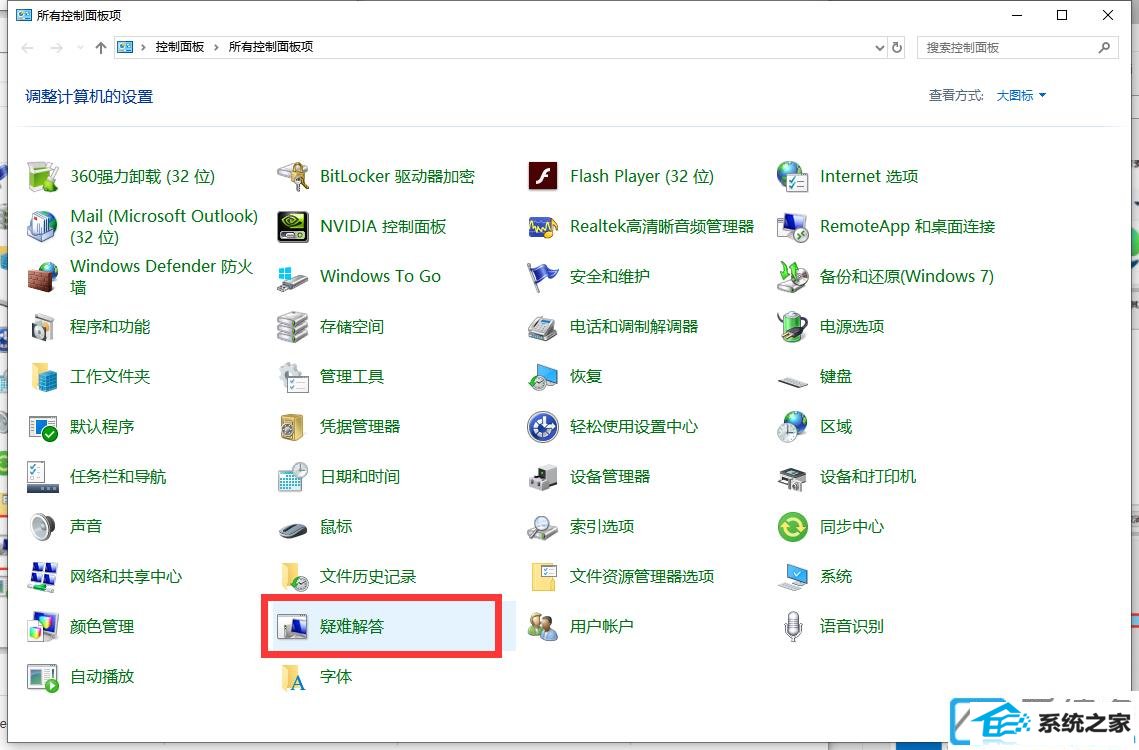Open the 键盘 keyboard icon

[793, 380]
